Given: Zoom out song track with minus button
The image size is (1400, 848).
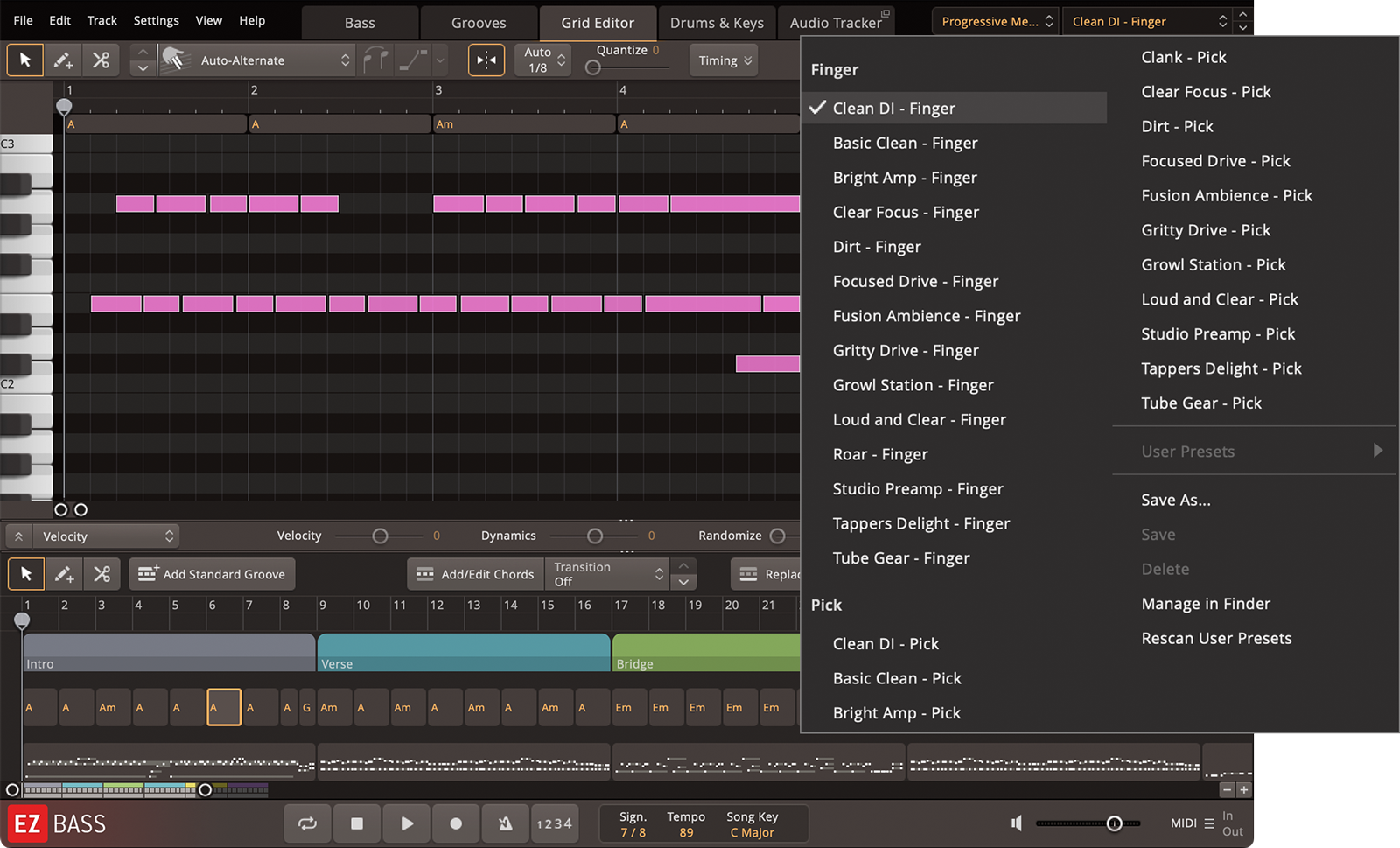Looking at the screenshot, I should [1227, 789].
